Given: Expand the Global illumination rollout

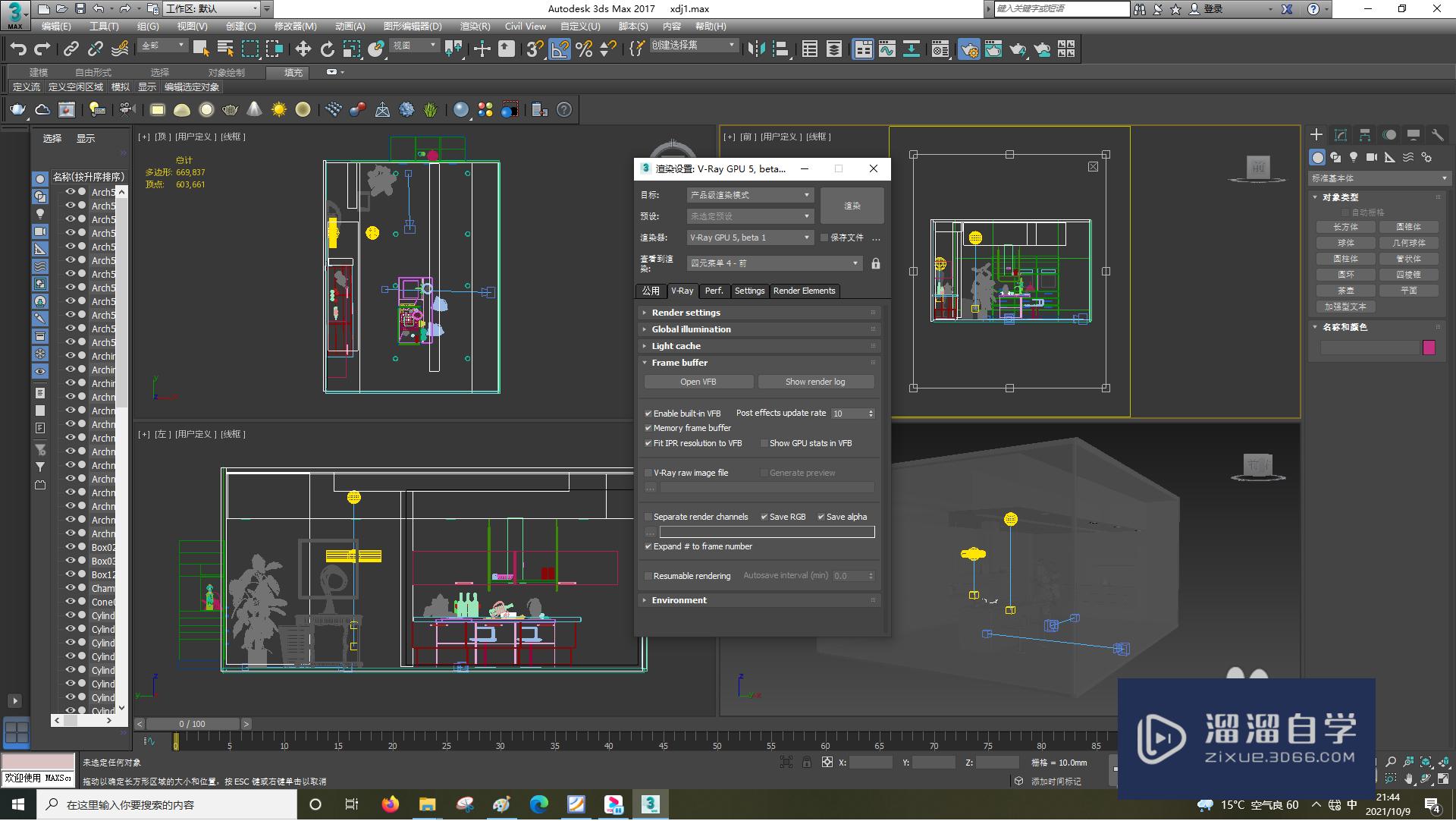Looking at the screenshot, I should click(x=759, y=329).
